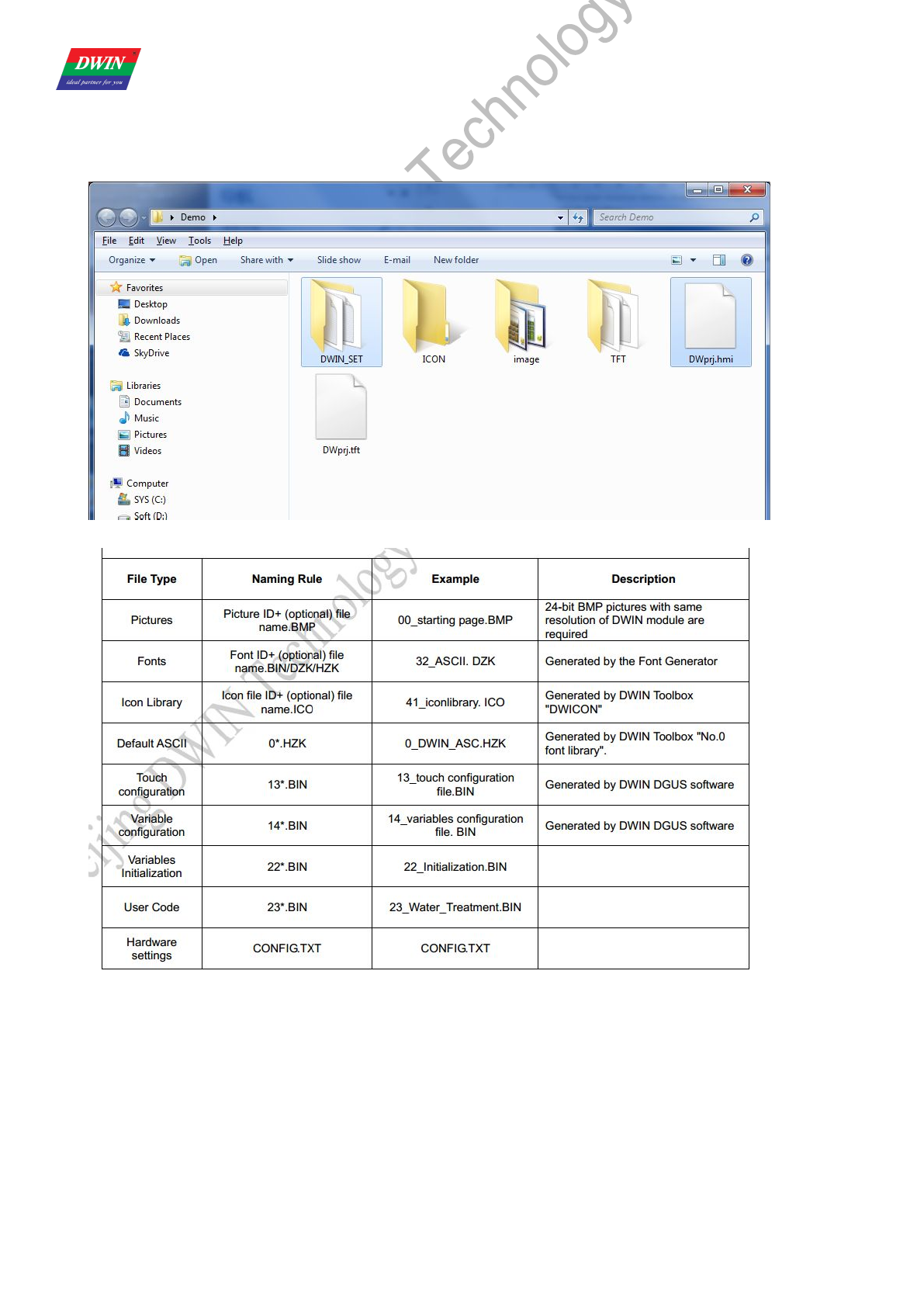Click the 'Icon Library' row label
The width and height of the screenshot is (924, 1307).
152,702
